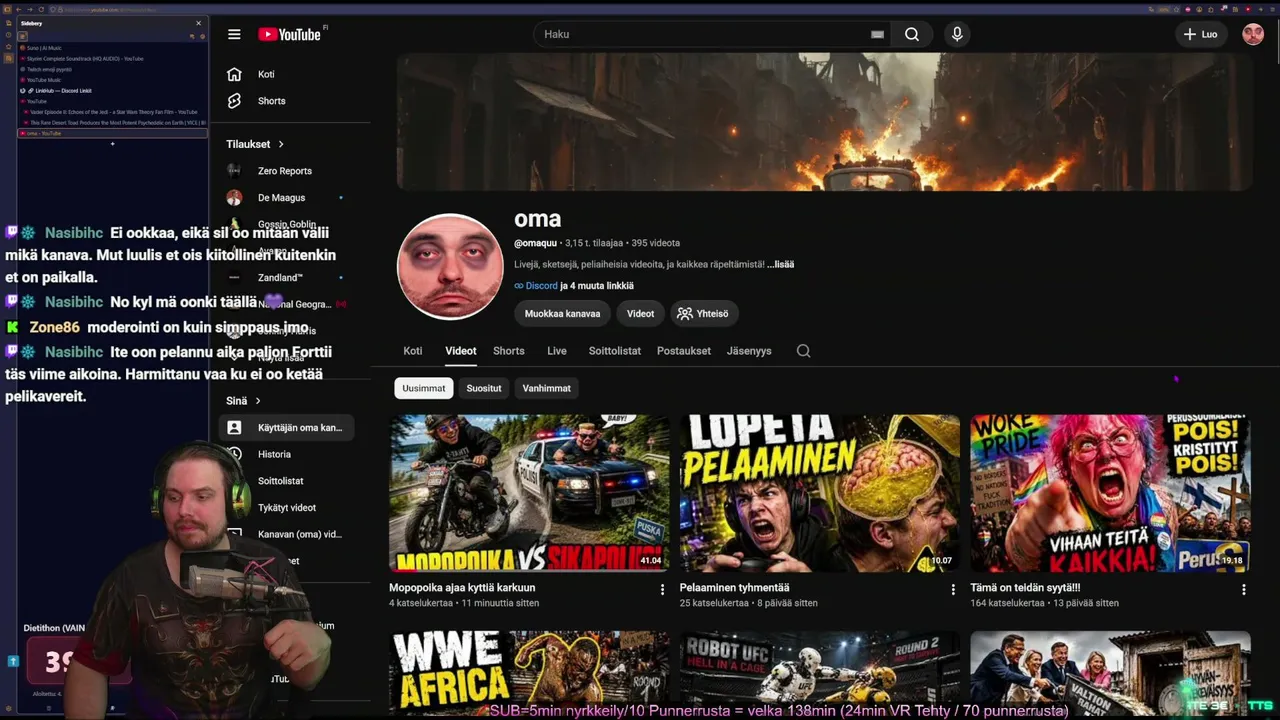The width and height of the screenshot is (1280, 720).
Task: Click the Videot button beside Muokkaa kanavaa
Action: 640,313
